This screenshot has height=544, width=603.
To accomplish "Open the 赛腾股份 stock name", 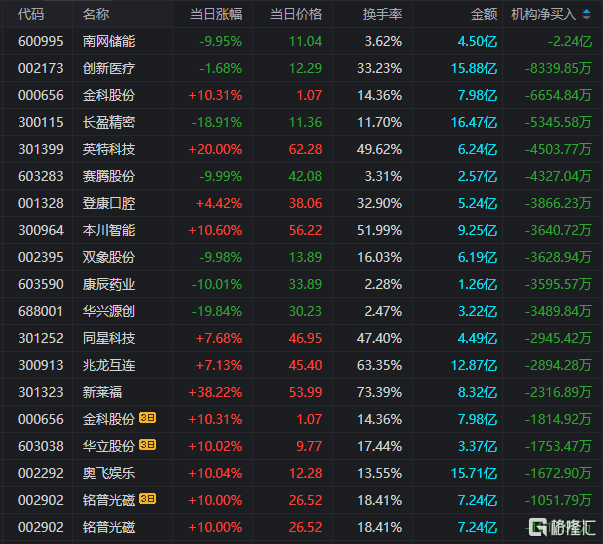I will pyautogui.click(x=109, y=176).
